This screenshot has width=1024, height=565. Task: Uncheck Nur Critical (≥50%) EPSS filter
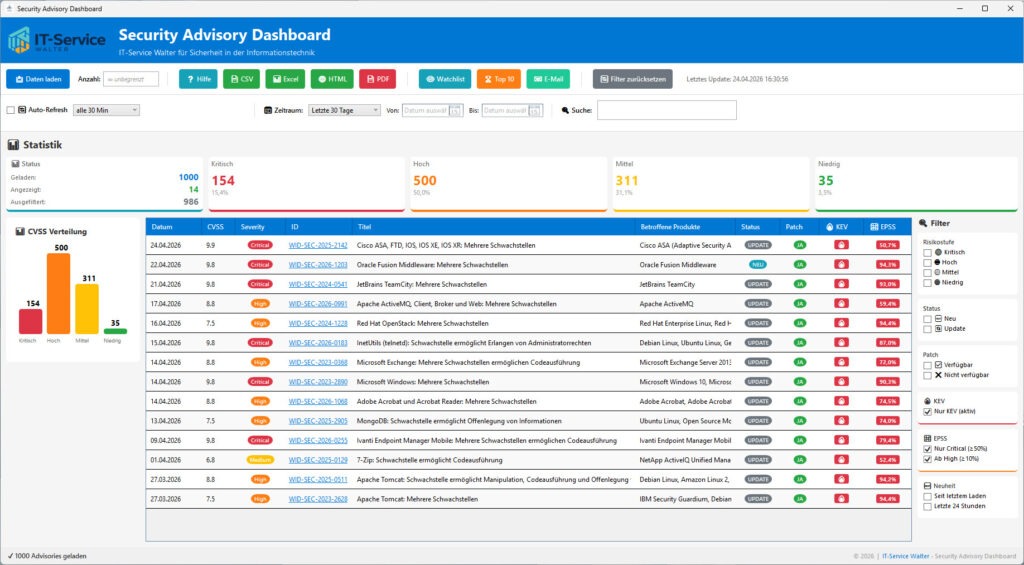click(x=927, y=449)
